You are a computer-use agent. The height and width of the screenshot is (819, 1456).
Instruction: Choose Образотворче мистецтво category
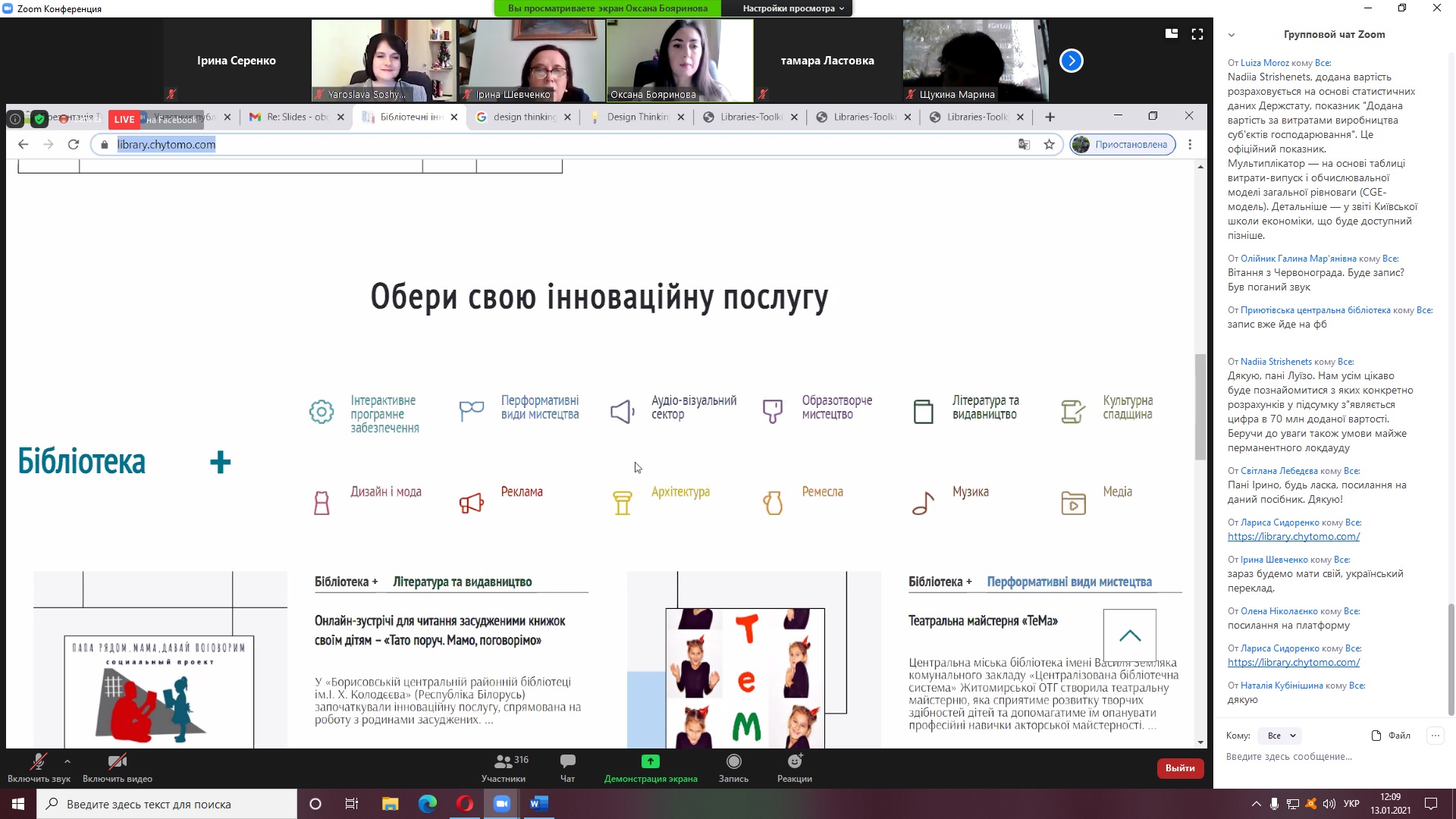(817, 408)
